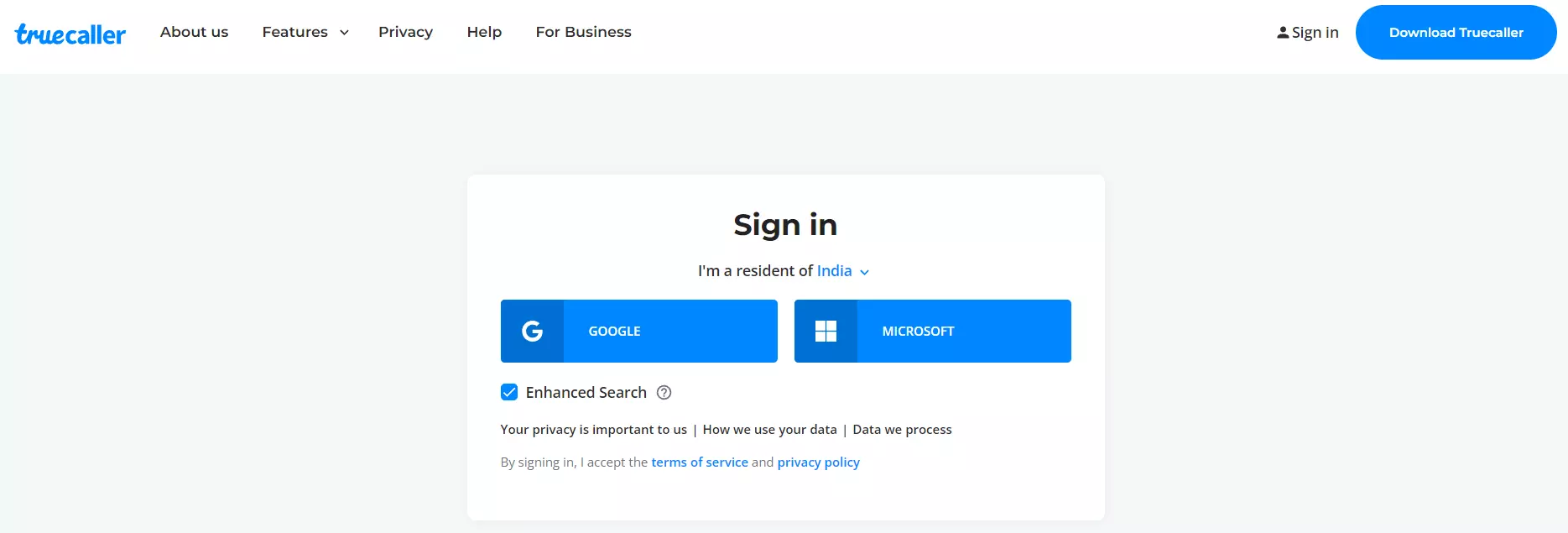Open the terms of service link
Viewport: 1568px width, 533px height.
(700, 462)
